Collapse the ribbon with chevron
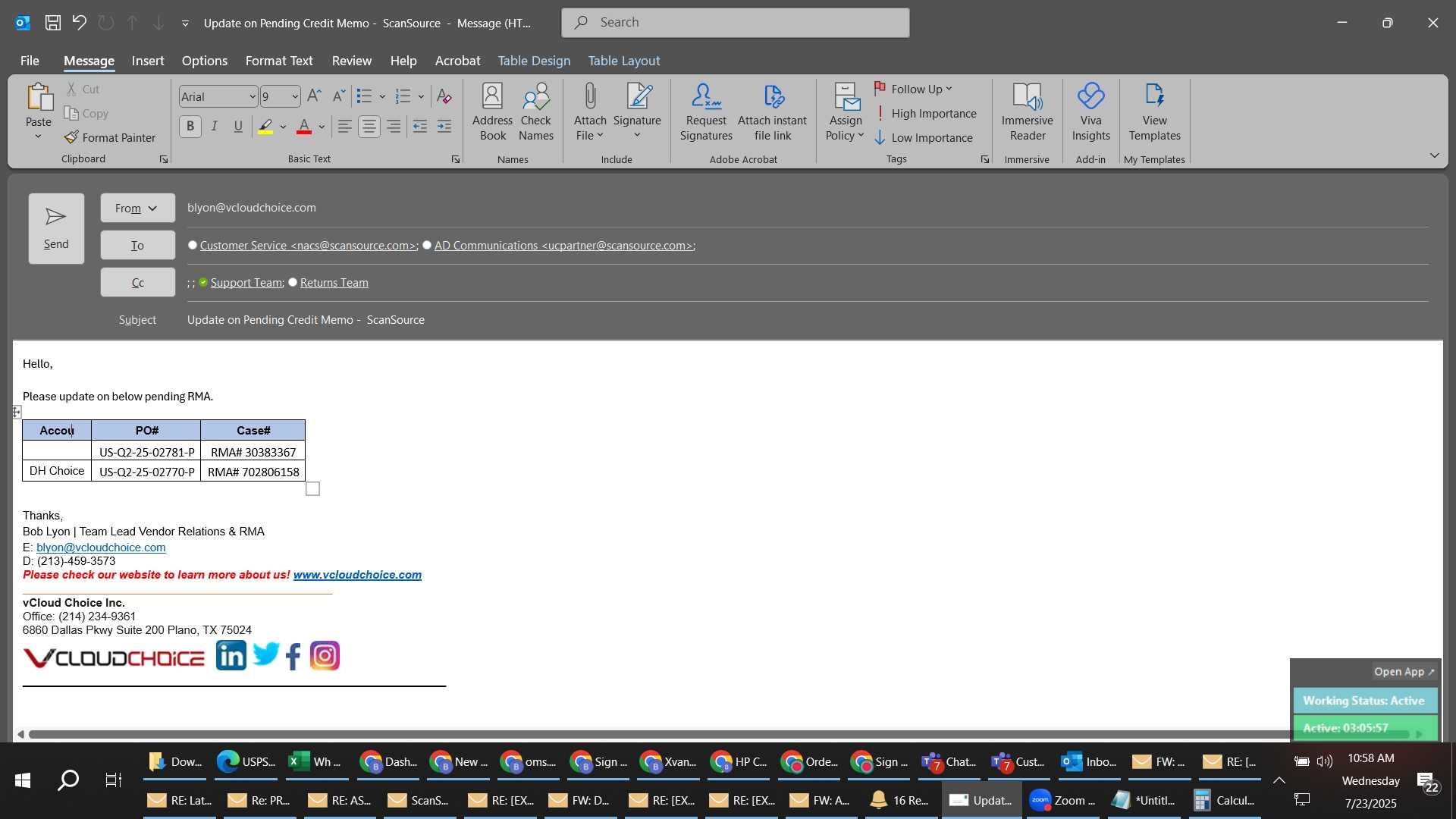Image resolution: width=1456 pixels, height=819 pixels. 1434,155
